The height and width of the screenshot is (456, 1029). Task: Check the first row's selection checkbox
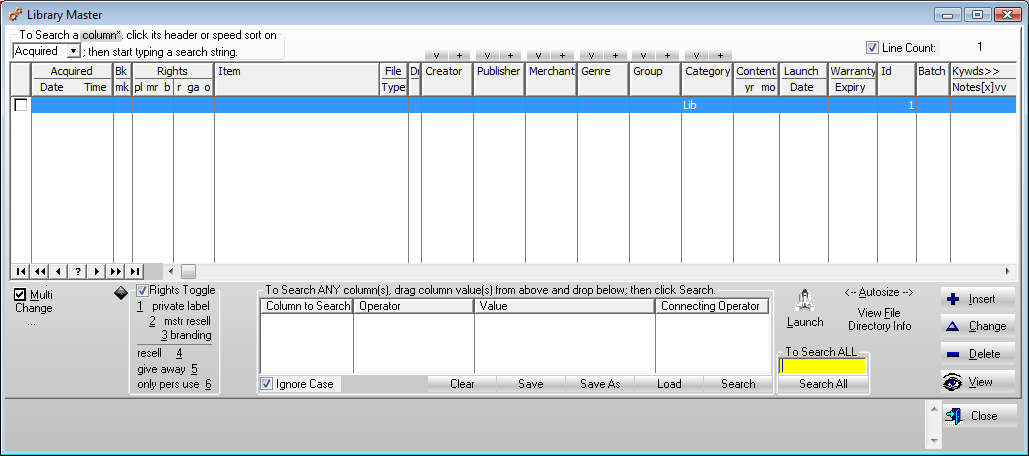pos(21,105)
